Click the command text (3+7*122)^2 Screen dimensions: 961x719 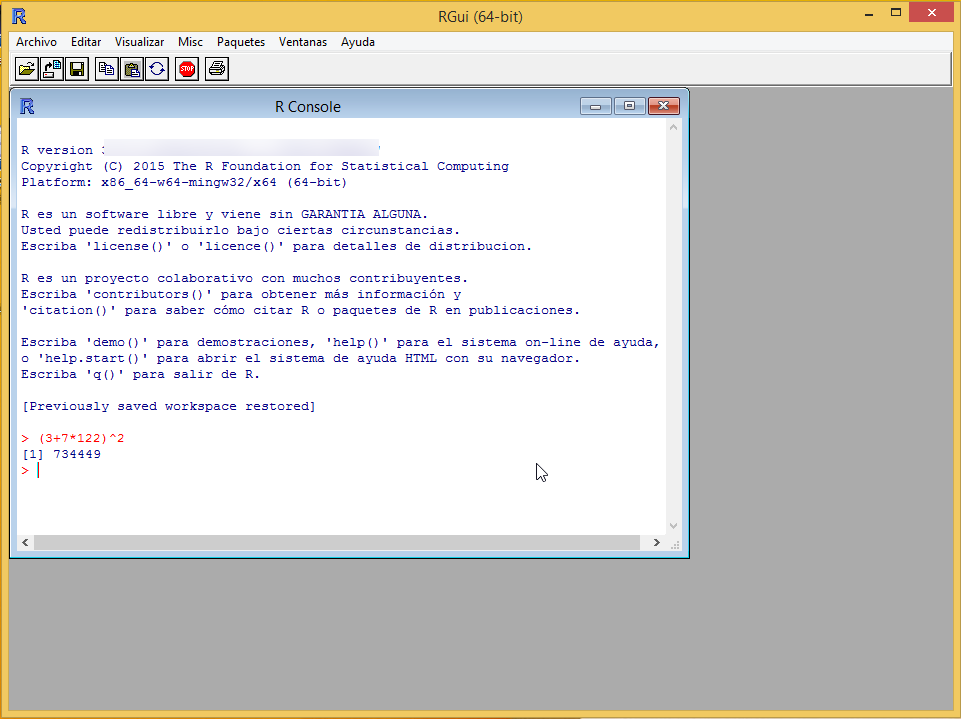(82, 438)
